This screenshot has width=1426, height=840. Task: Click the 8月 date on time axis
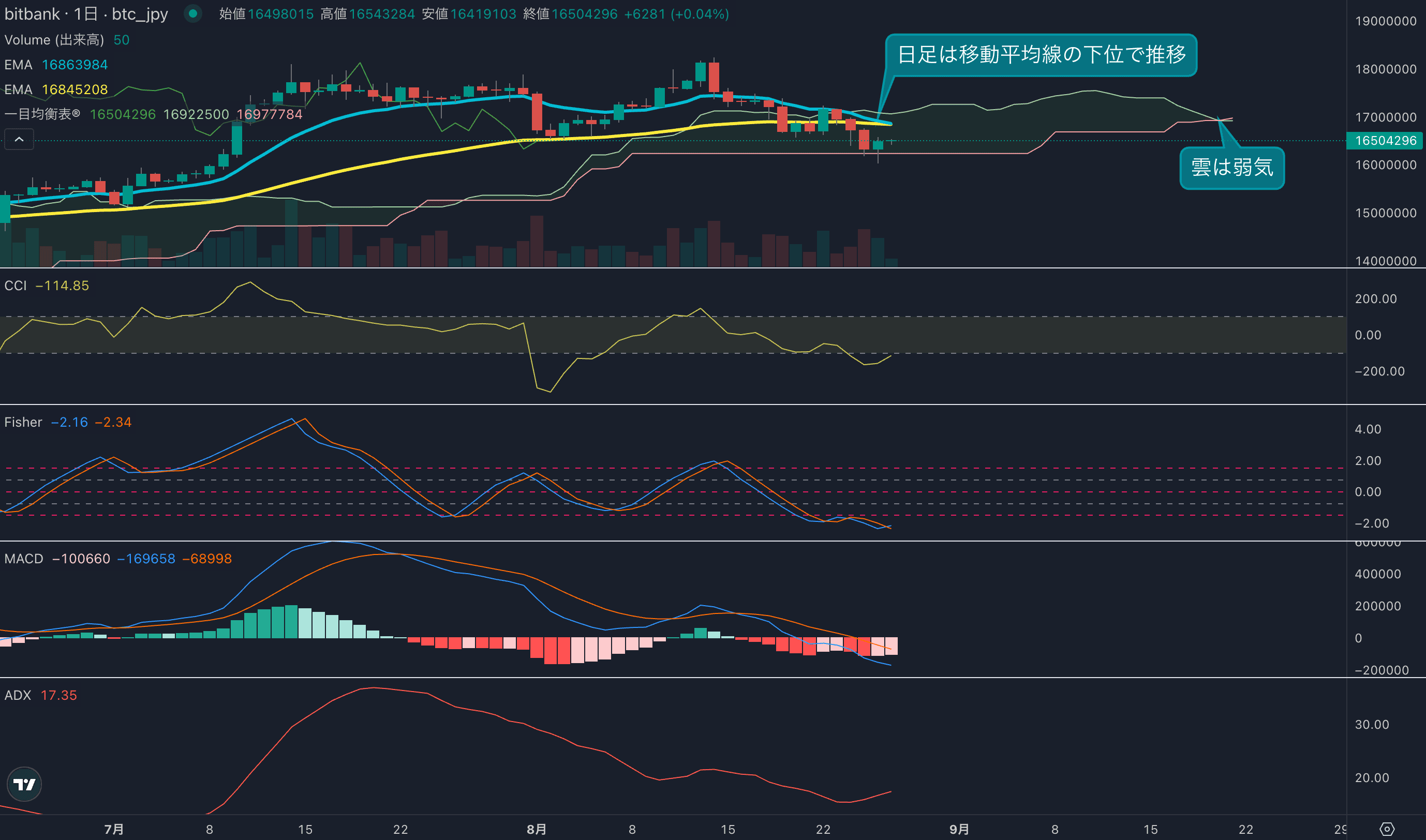[x=537, y=829]
